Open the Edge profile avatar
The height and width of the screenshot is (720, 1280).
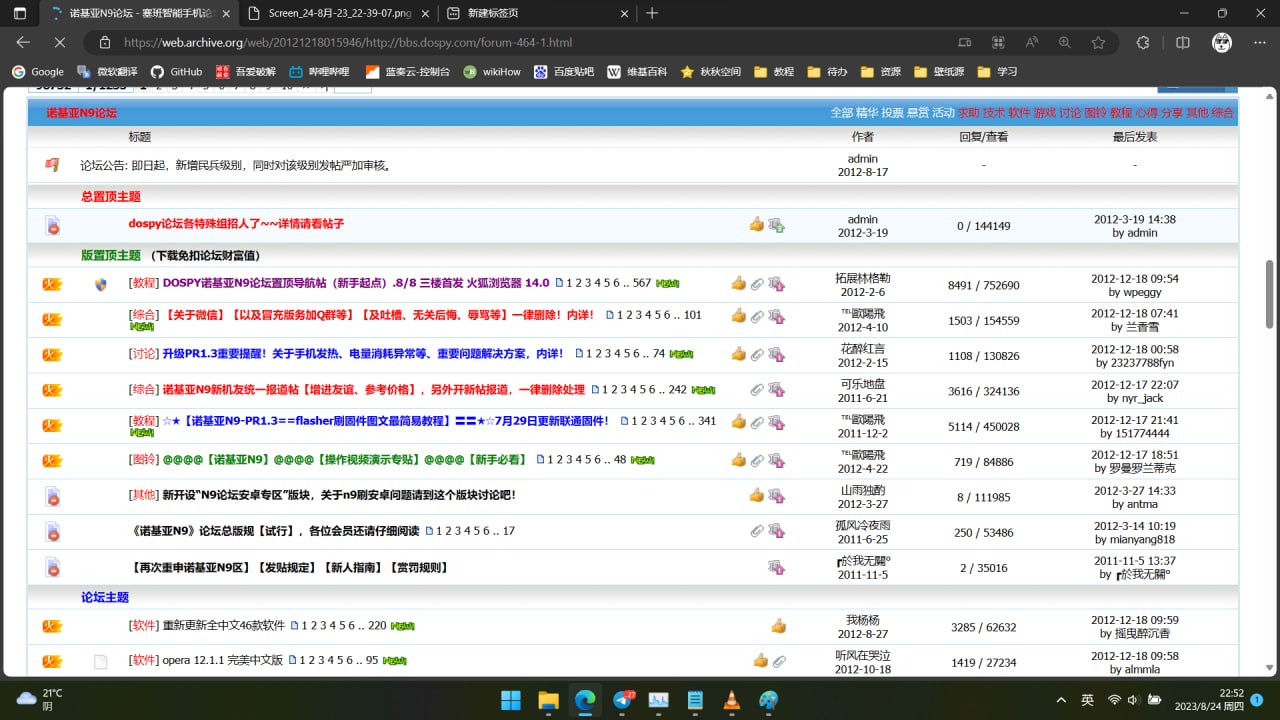[x=1221, y=43]
